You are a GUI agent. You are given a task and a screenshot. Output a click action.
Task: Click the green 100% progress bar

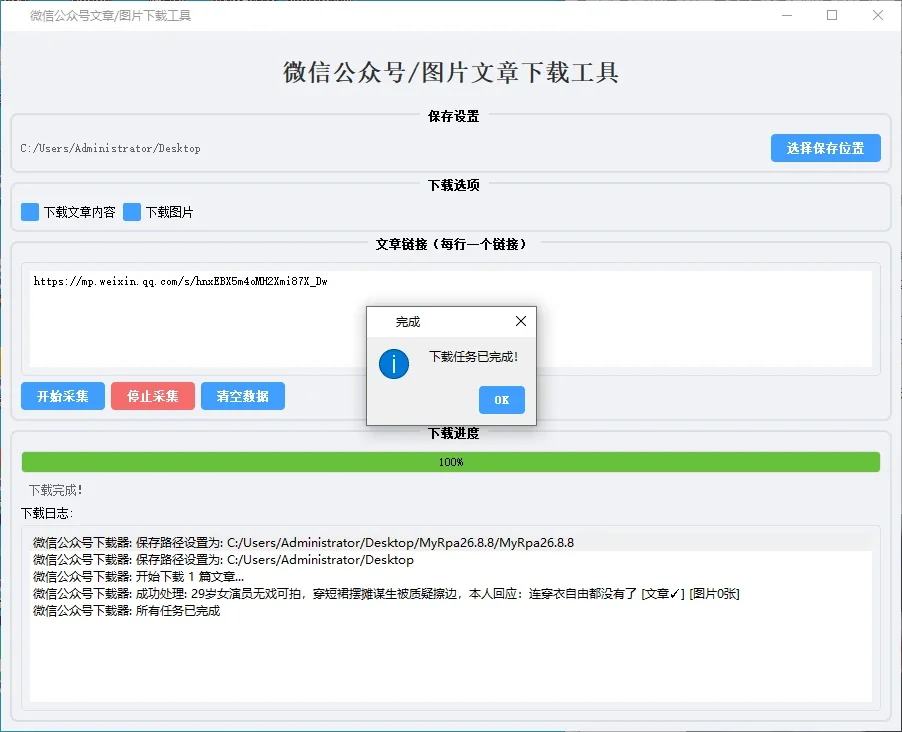tap(451, 462)
